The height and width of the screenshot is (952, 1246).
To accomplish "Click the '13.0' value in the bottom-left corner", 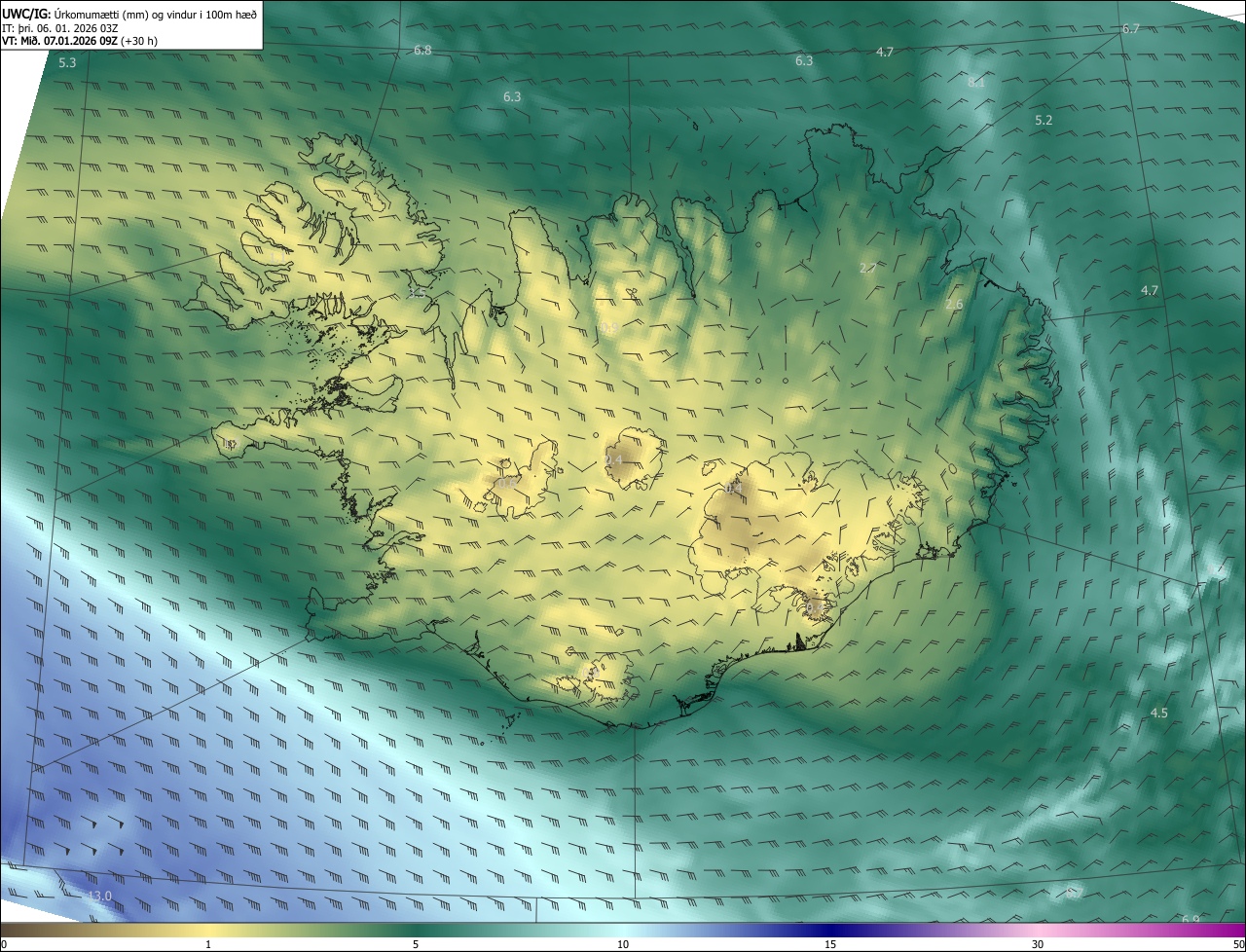I will click(x=100, y=897).
